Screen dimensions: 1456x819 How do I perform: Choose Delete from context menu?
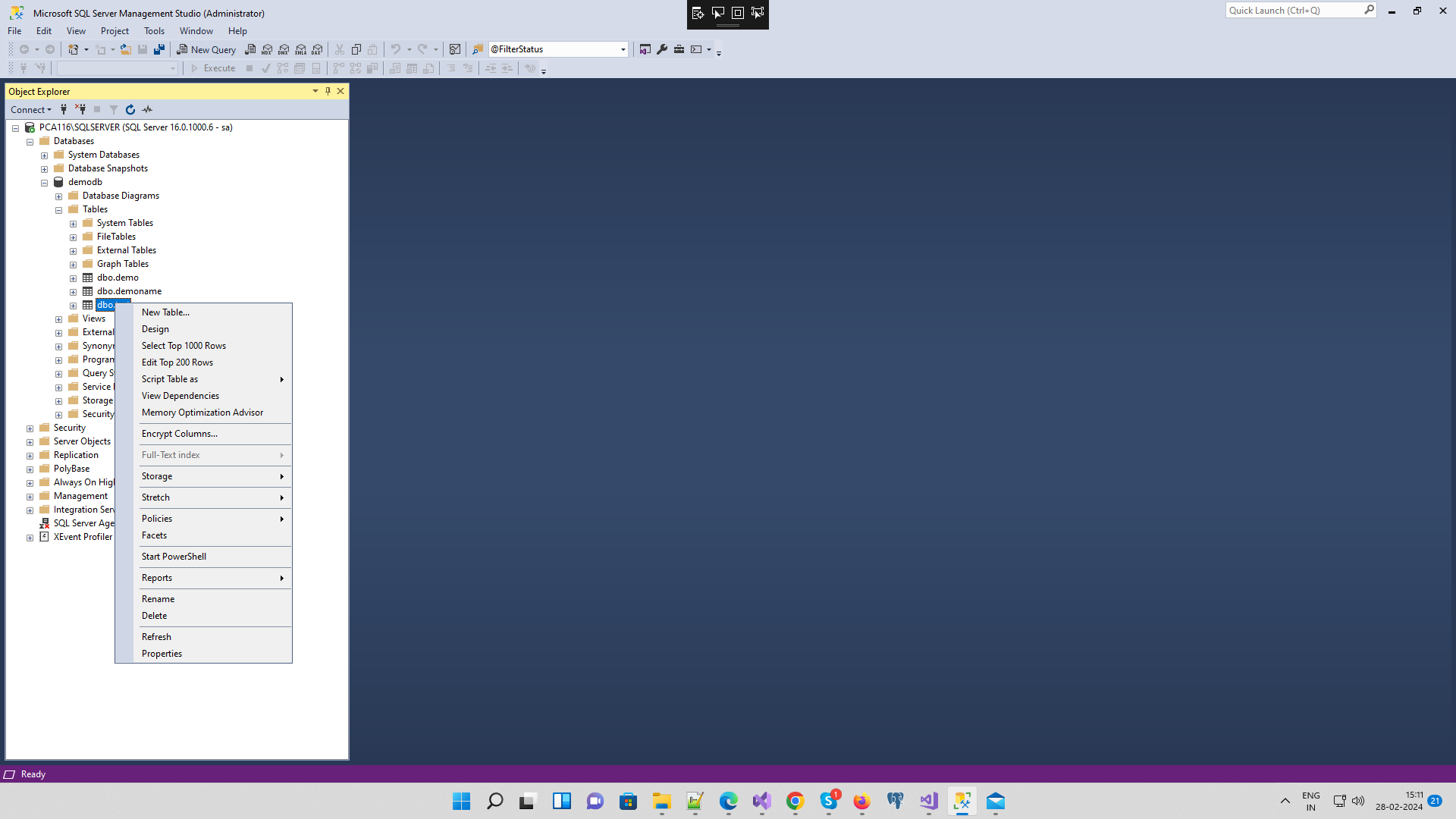click(203, 616)
